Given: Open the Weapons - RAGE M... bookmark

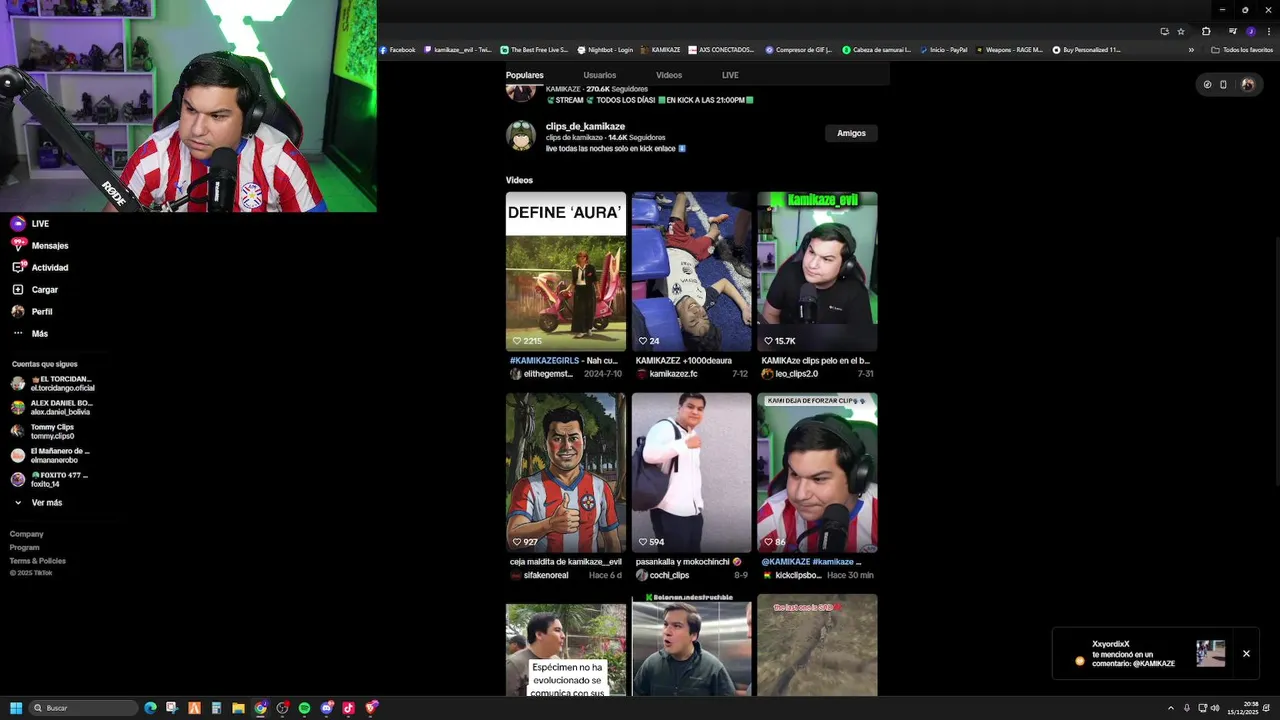Looking at the screenshot, I should point(1009,50).
